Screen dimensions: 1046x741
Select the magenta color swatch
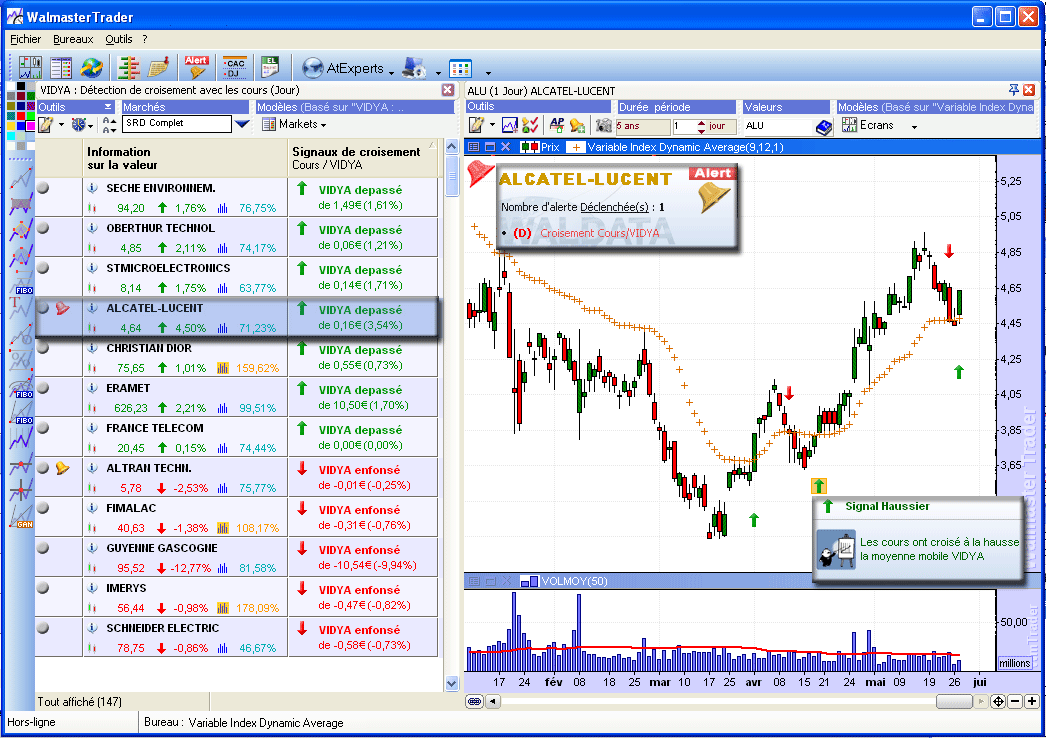[30, 125]
